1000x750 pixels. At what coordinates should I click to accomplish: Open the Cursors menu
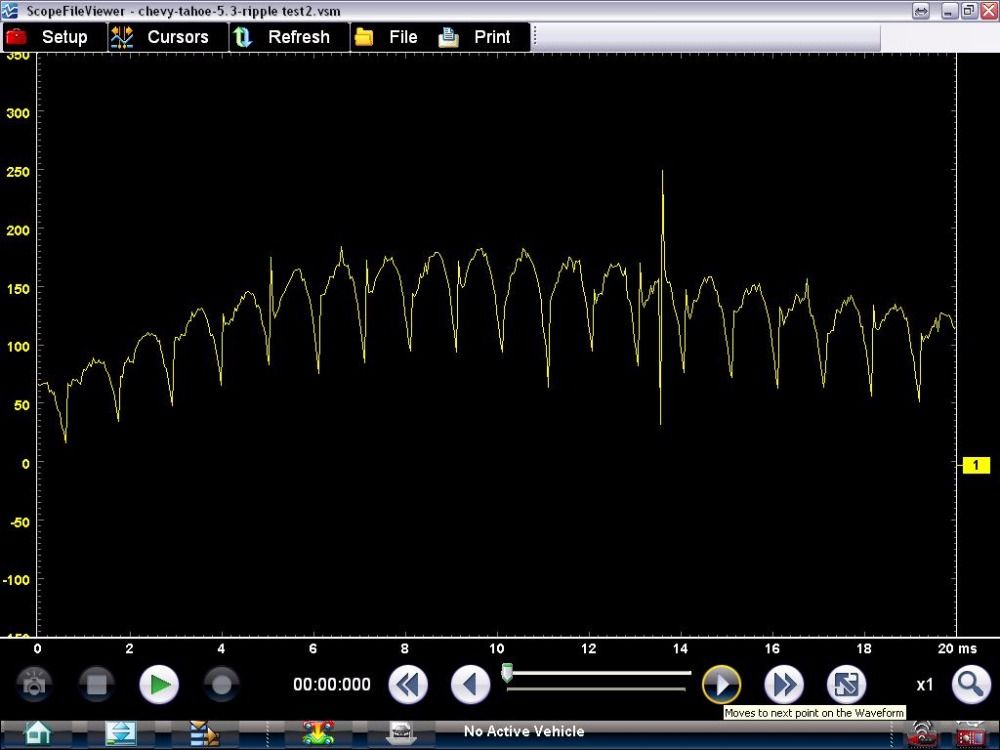coord(163,37)
